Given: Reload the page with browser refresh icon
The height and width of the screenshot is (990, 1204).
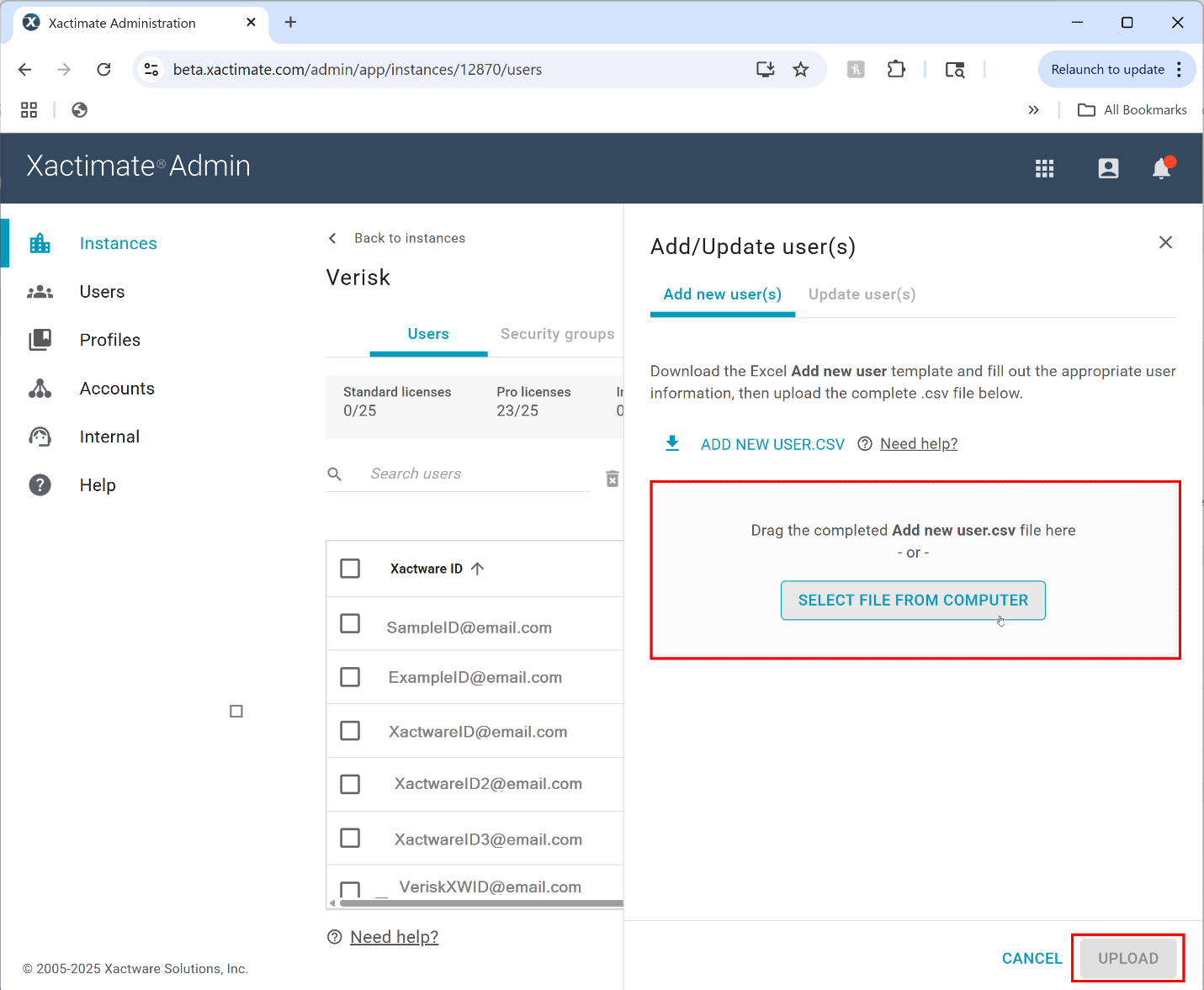Looking at the screenshot, I should [103, 70].
